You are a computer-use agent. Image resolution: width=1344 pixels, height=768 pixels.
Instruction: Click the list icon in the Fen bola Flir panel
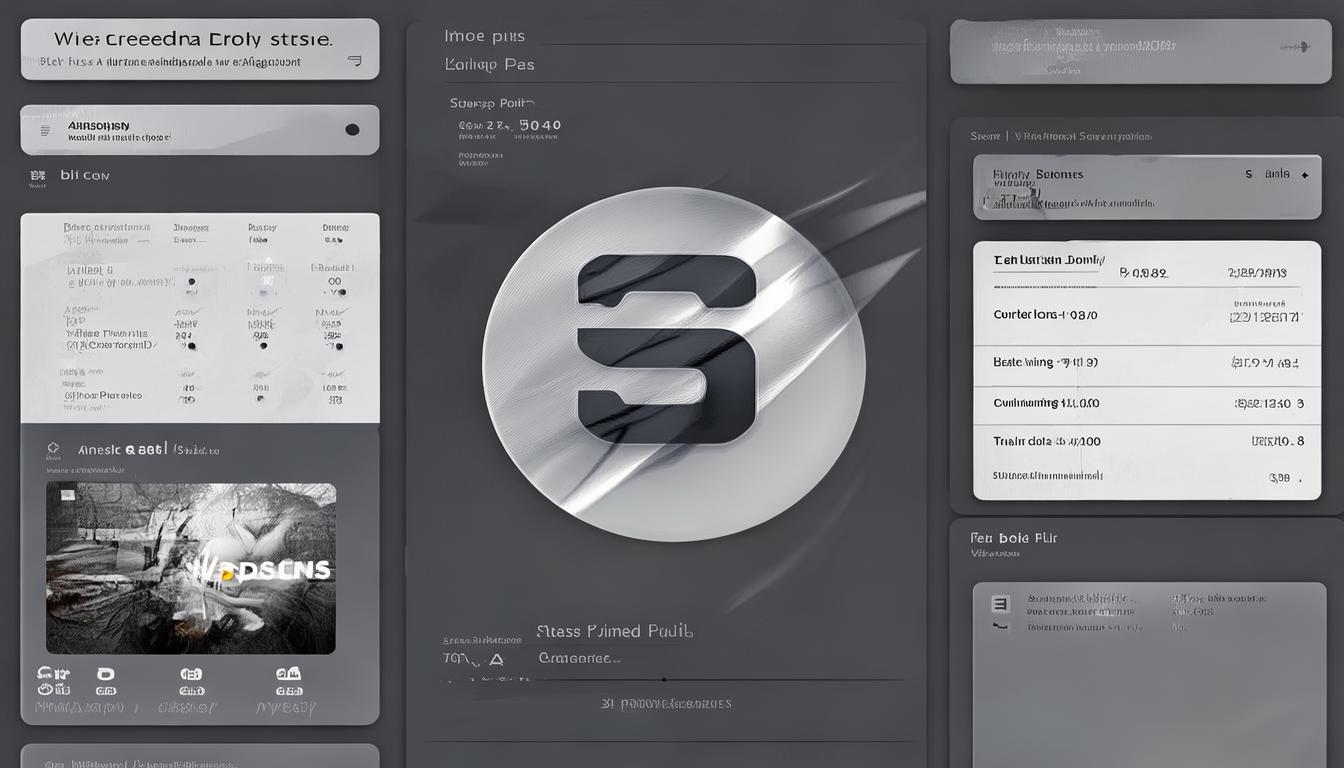pos(999,603)
